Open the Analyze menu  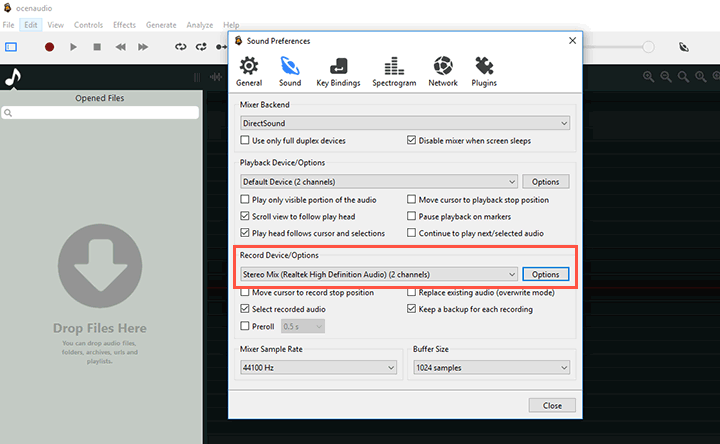click(x=200, y=25)
